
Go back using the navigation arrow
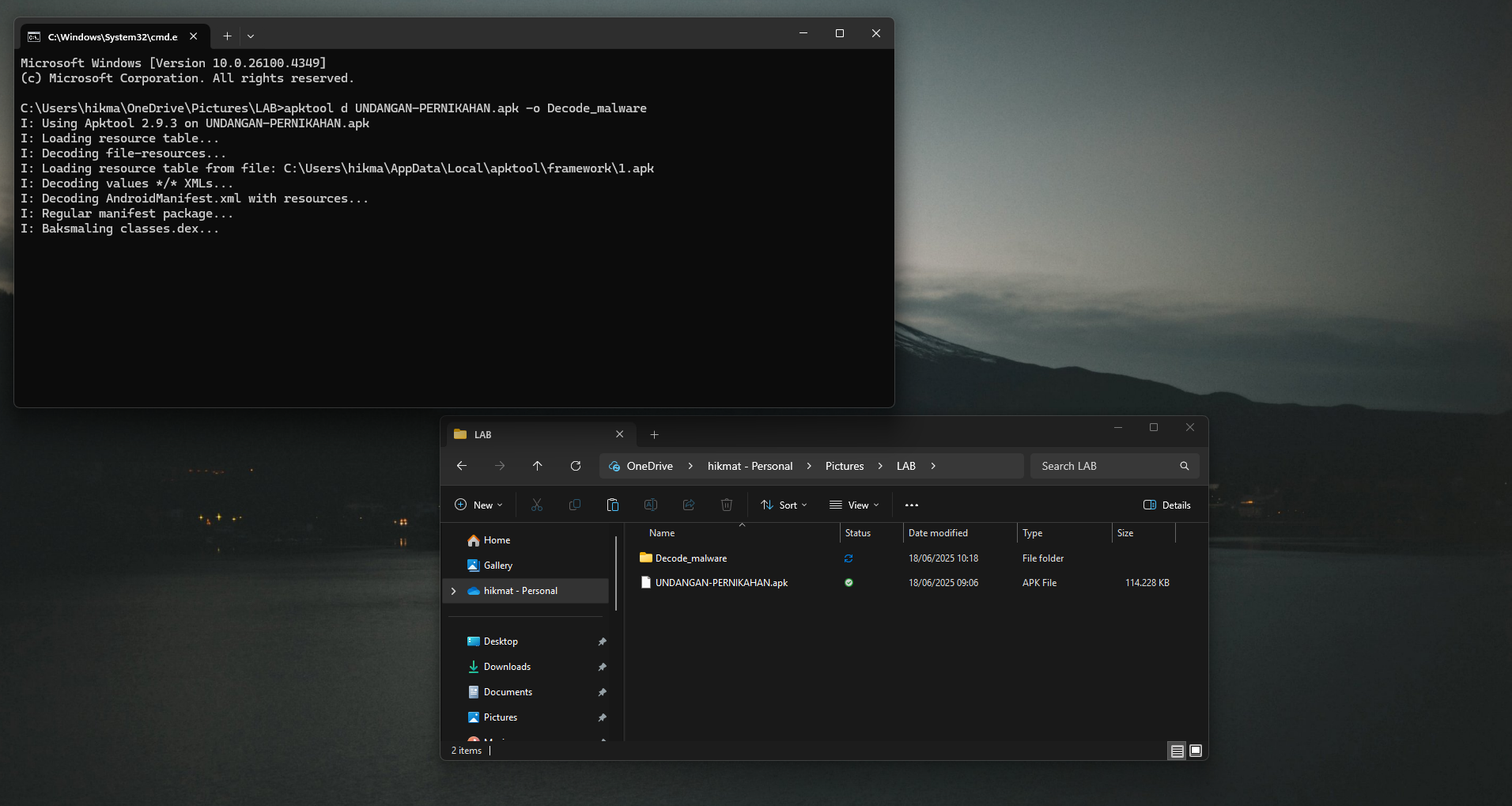point(462,466)
